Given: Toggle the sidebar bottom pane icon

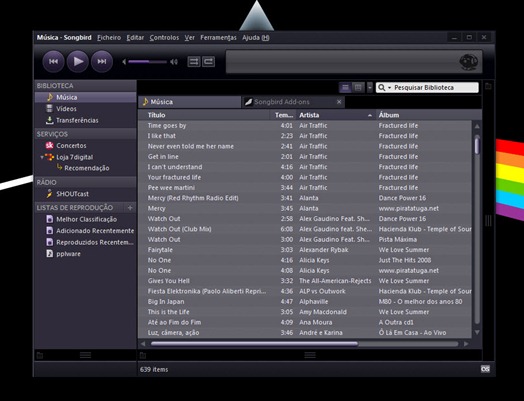Looking at the screenshot, I should tap(40, 355).
